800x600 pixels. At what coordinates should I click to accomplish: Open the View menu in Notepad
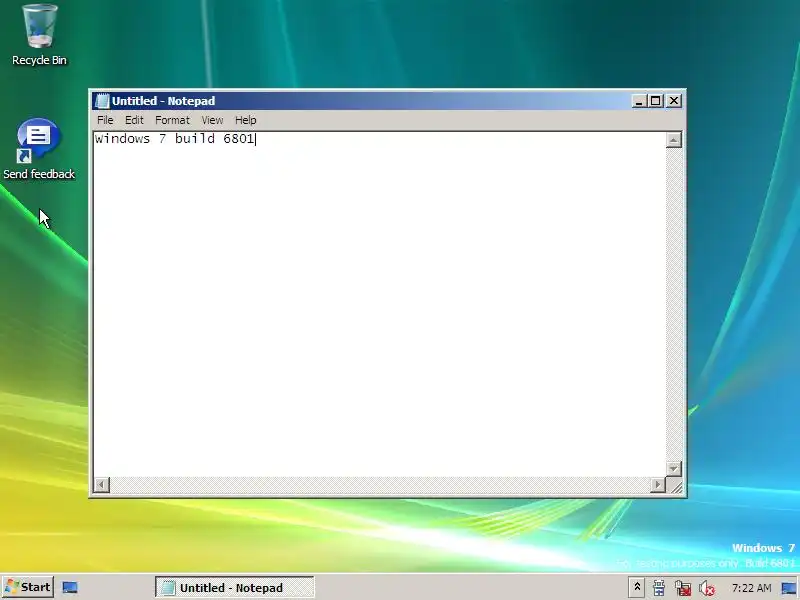tap(212, 120)
